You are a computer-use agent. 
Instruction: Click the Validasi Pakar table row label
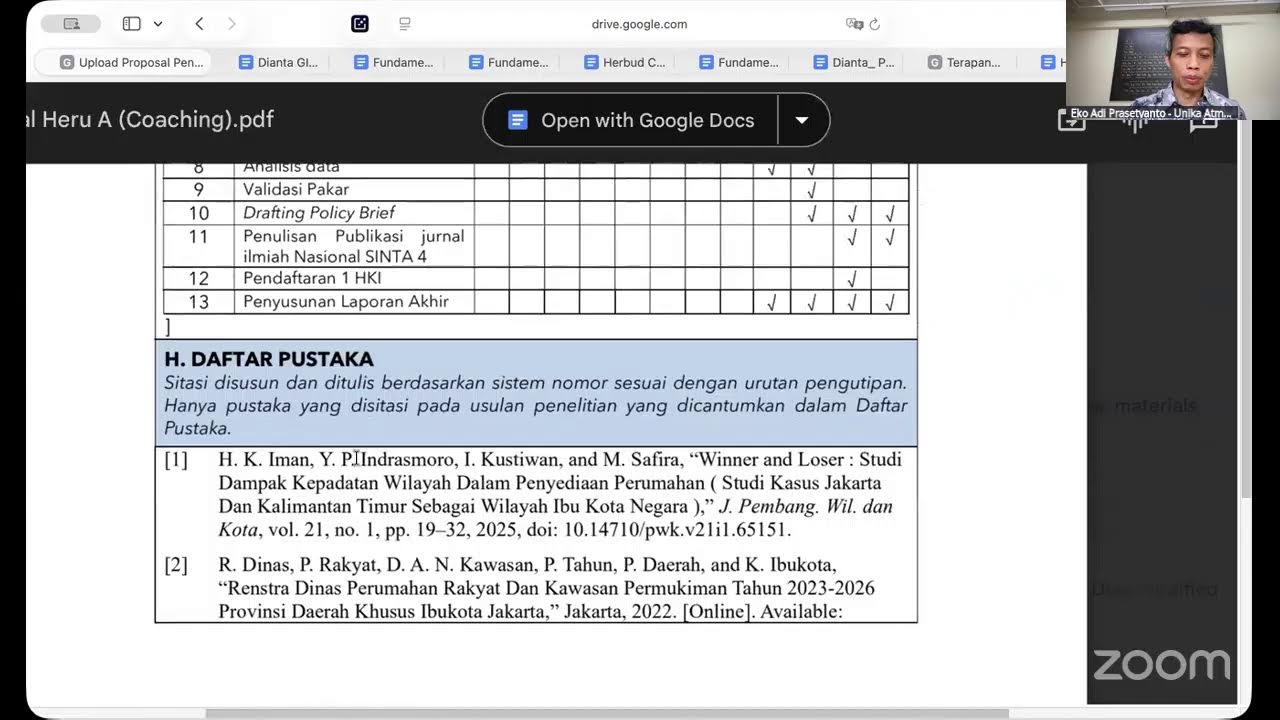pyautogui.click(x=296, y=189)
